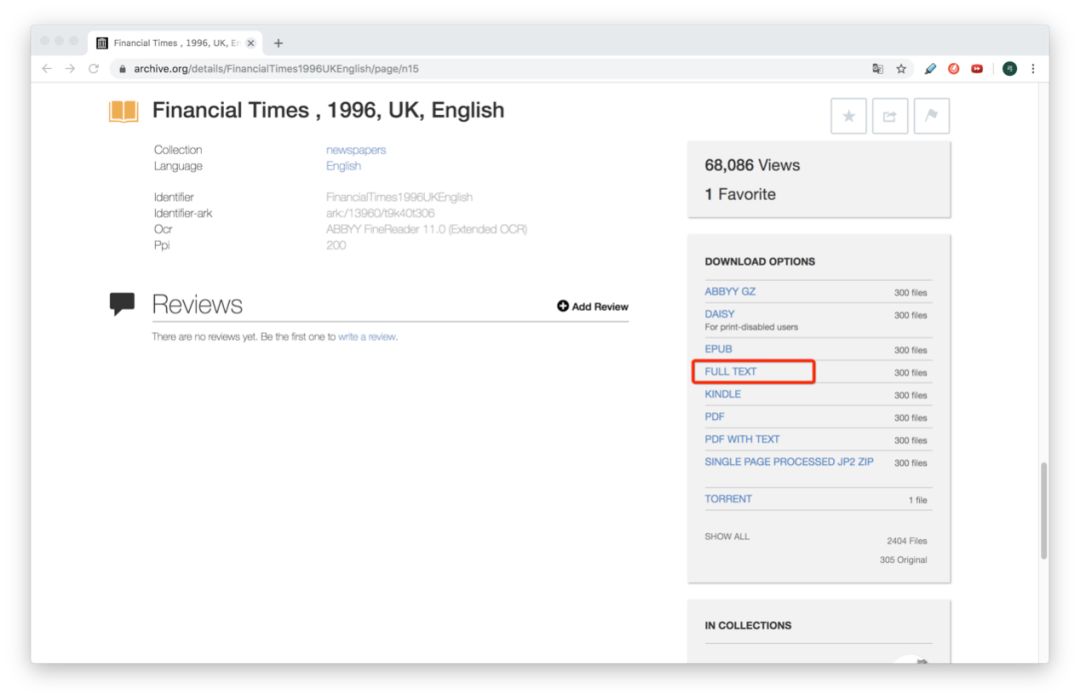Viewport: 1080px width, 700px height.
Task: Click the write a review link
Action: [x=367, y=337]
